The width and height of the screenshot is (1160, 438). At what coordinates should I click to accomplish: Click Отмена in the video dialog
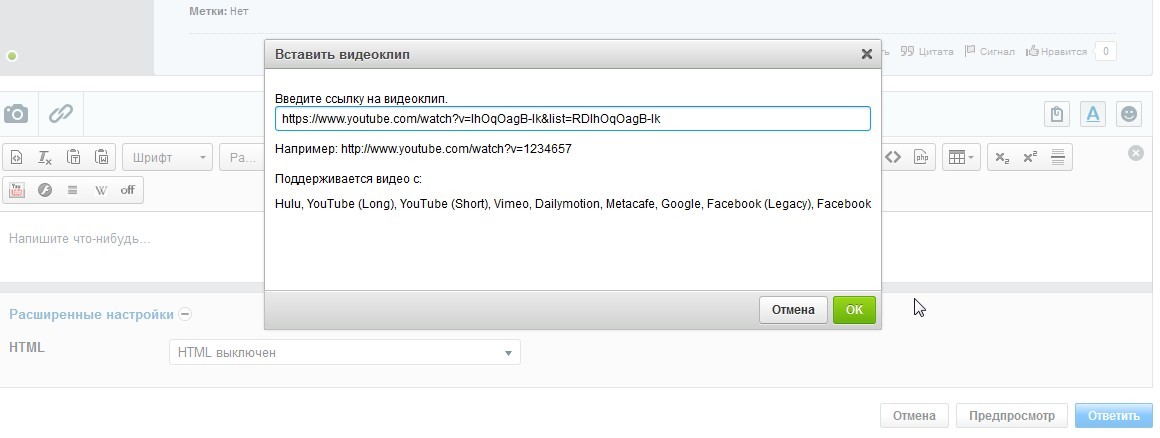click(793, 310)
